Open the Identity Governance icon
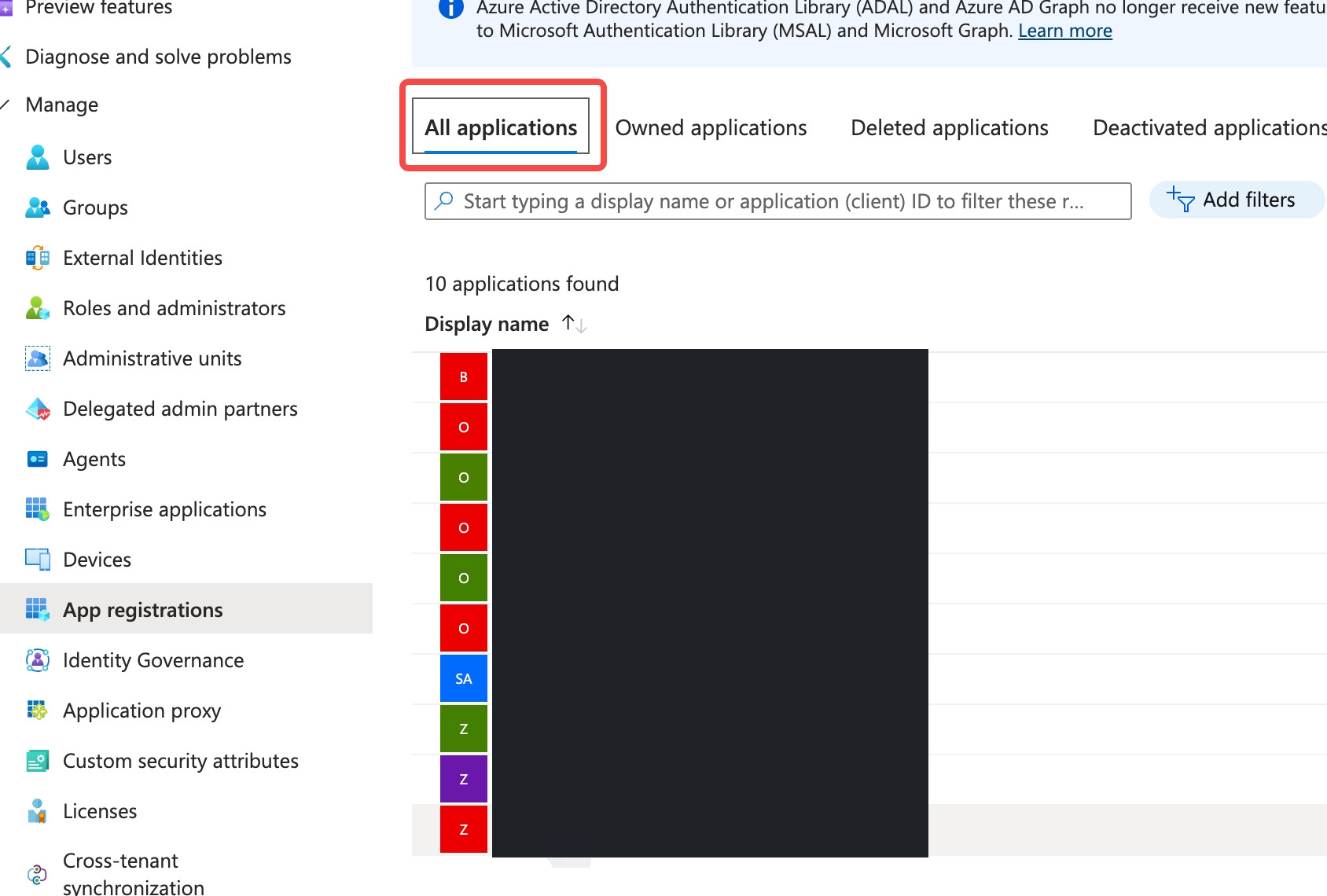The height and width of the screenshot is (896, 1327). tap(38, 660)
